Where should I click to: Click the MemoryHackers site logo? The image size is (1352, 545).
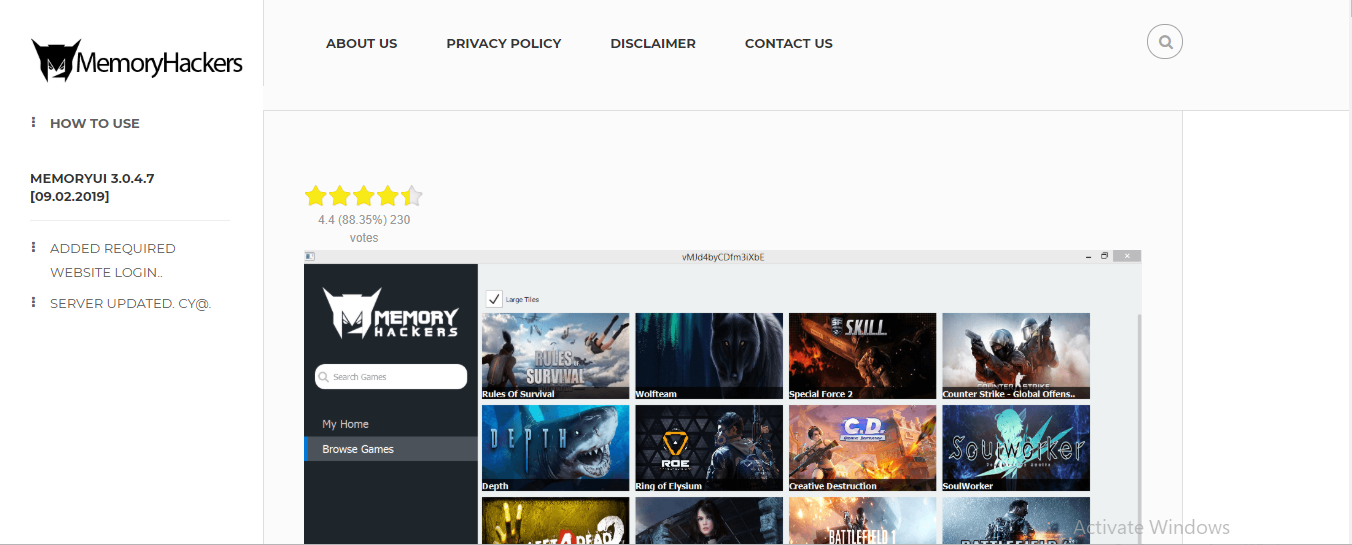(137, 61)
